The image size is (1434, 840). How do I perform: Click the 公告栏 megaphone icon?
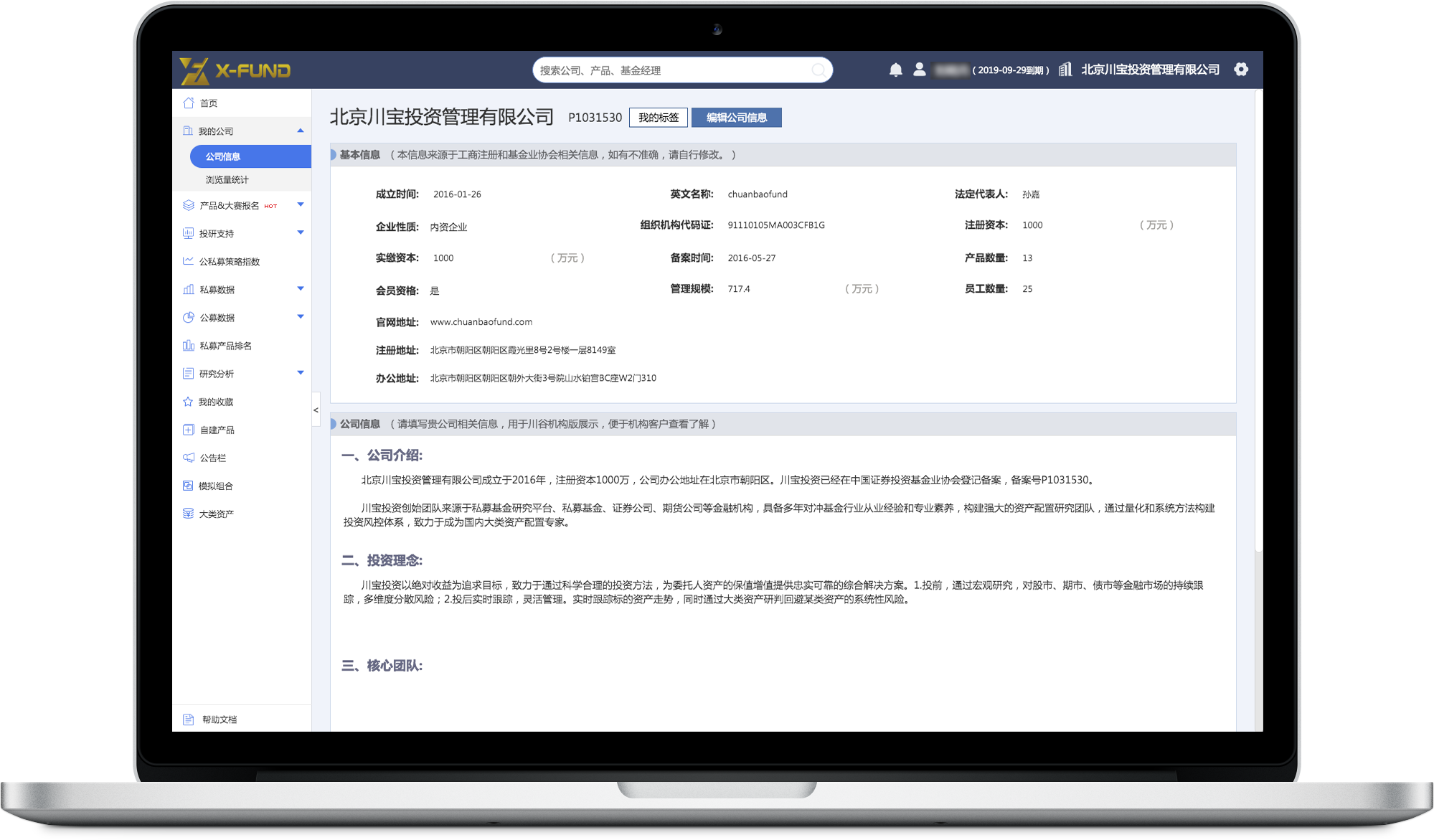pyautogui.click(x=189, y=458)
